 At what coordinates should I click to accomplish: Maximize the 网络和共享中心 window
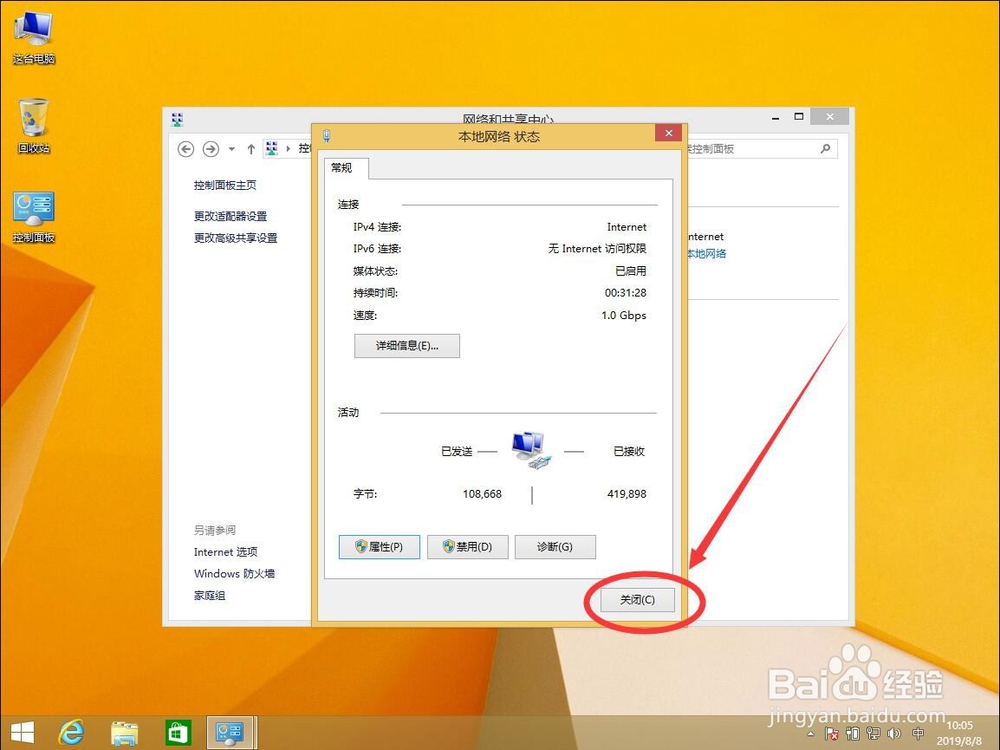(798, 117)
